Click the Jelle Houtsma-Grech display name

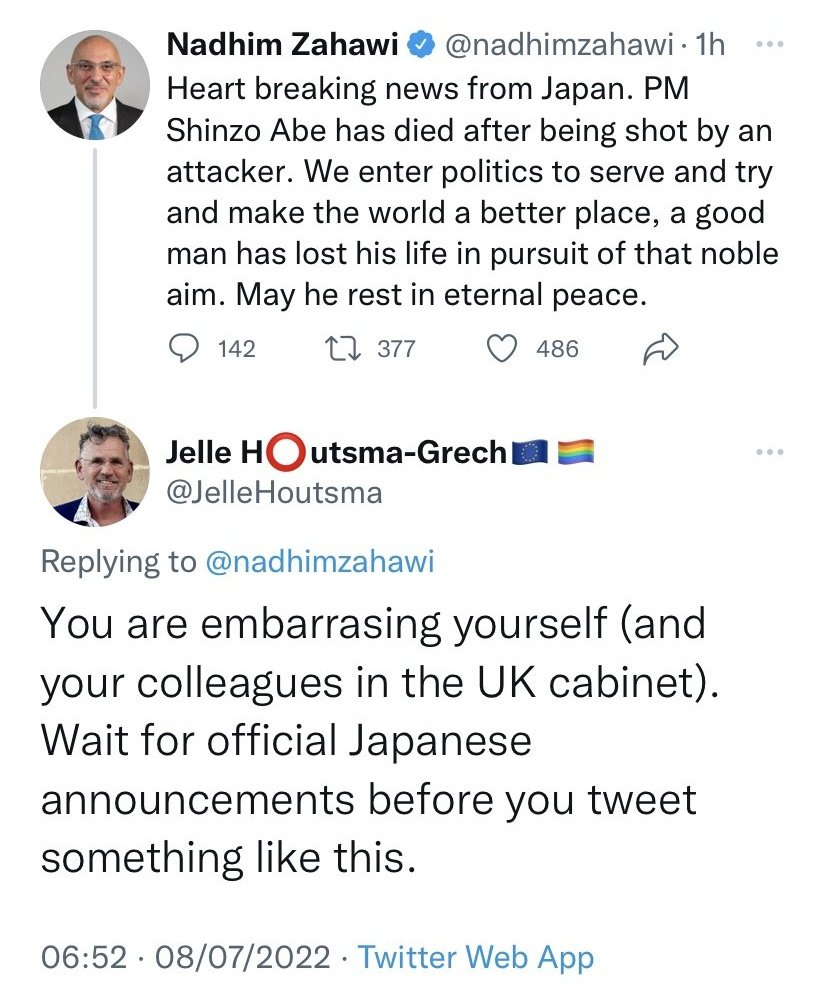click(336, 453)
